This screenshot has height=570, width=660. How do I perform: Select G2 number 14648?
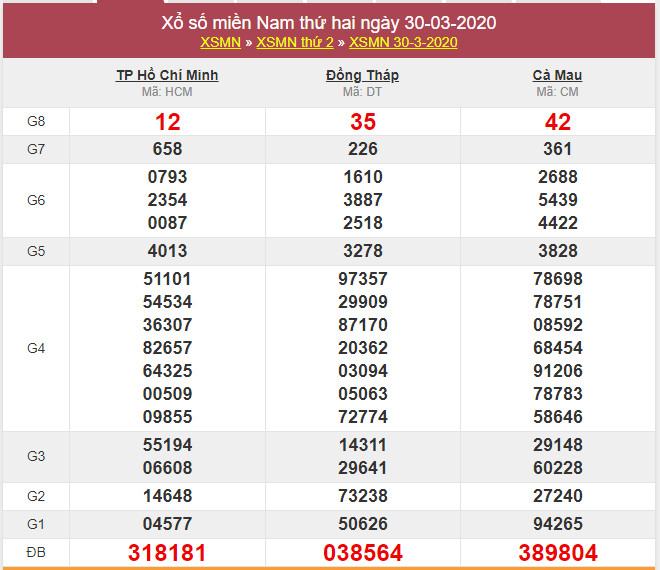(x=168, y=496)
